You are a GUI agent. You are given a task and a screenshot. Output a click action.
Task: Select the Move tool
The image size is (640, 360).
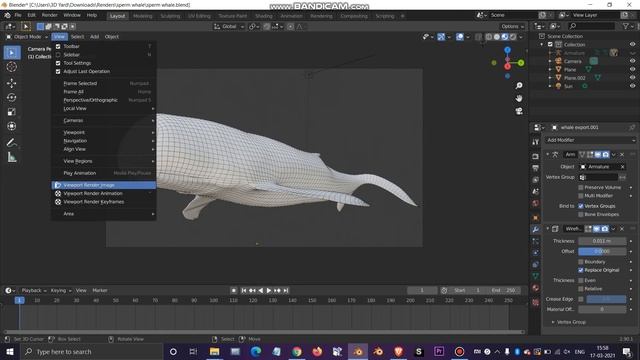coord(11,83)
